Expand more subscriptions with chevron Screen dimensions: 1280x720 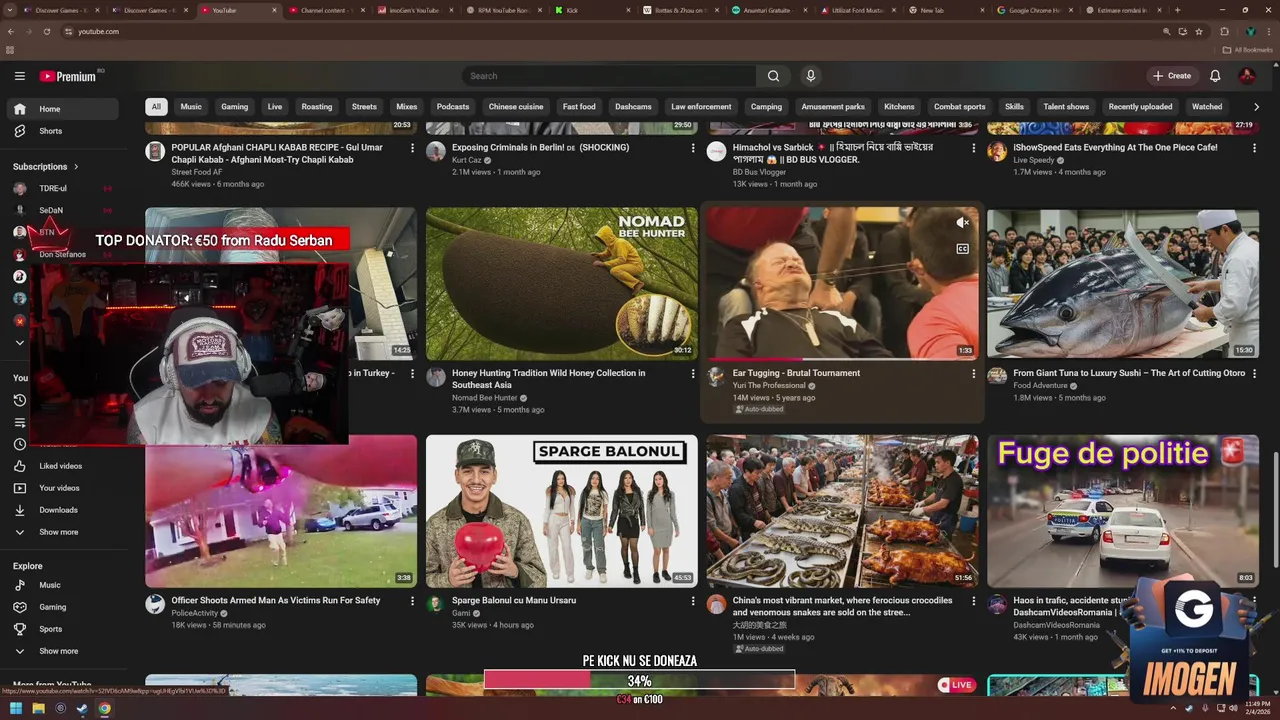(19, 343)
